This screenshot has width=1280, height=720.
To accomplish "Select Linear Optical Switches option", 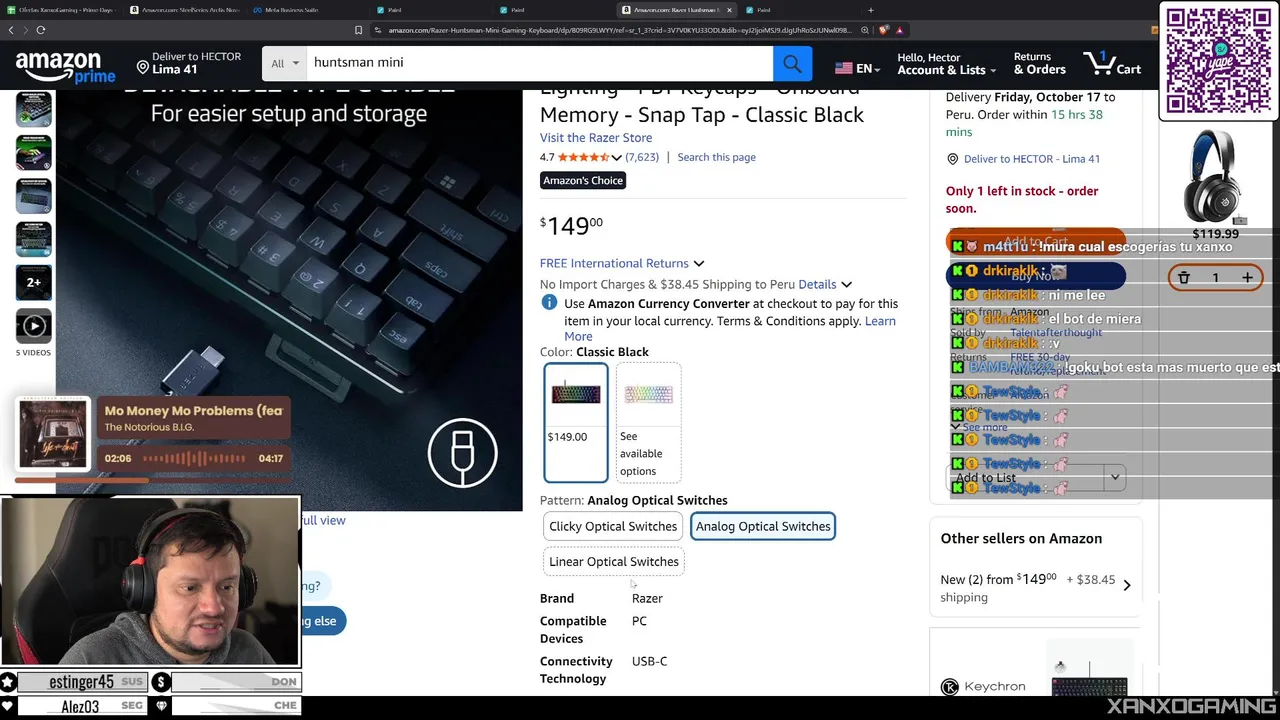I will 614,561.
